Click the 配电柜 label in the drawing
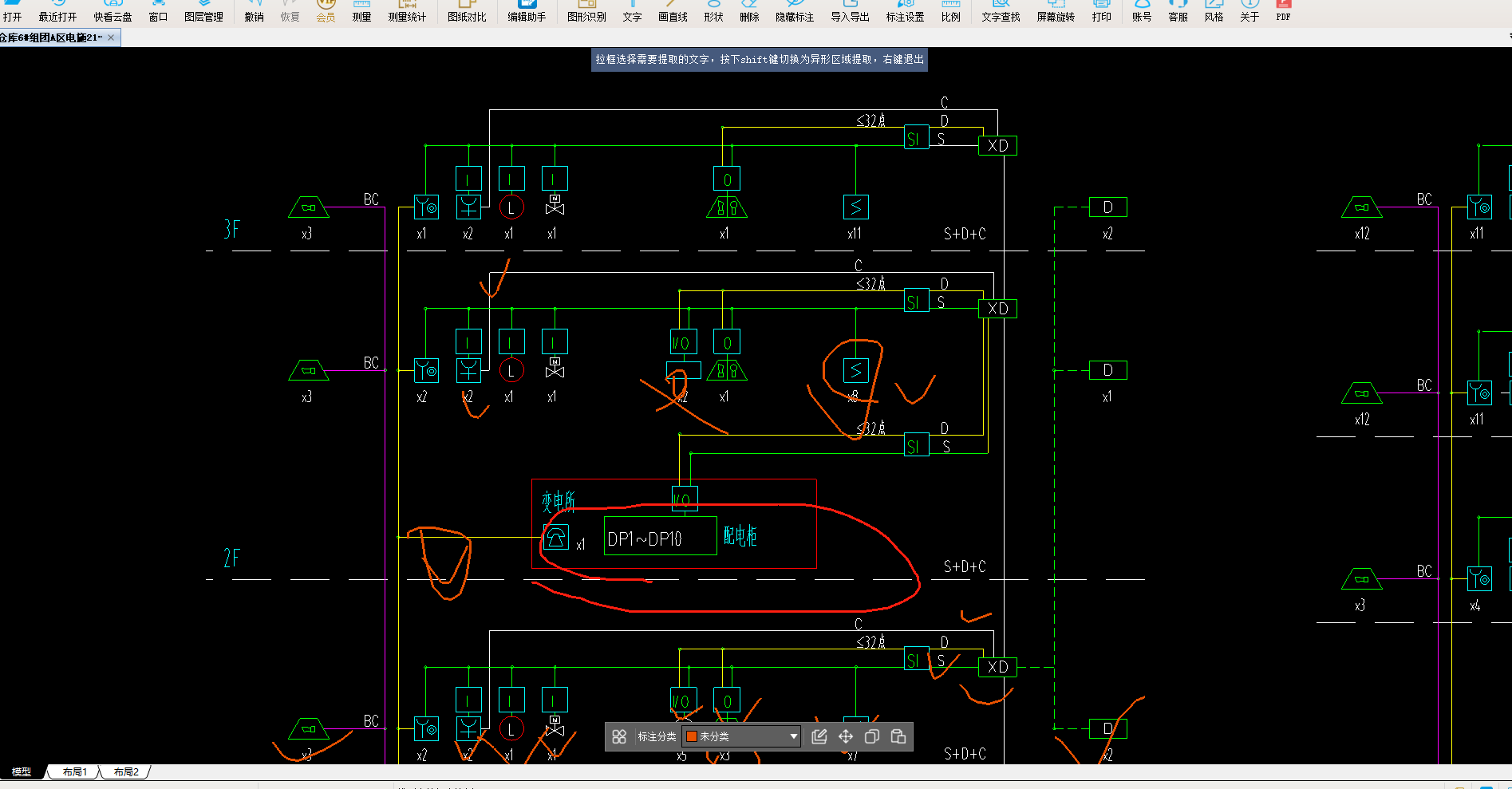Image resolution: width=1512 pixels, height=789 pixels. (x=740, y=535)
